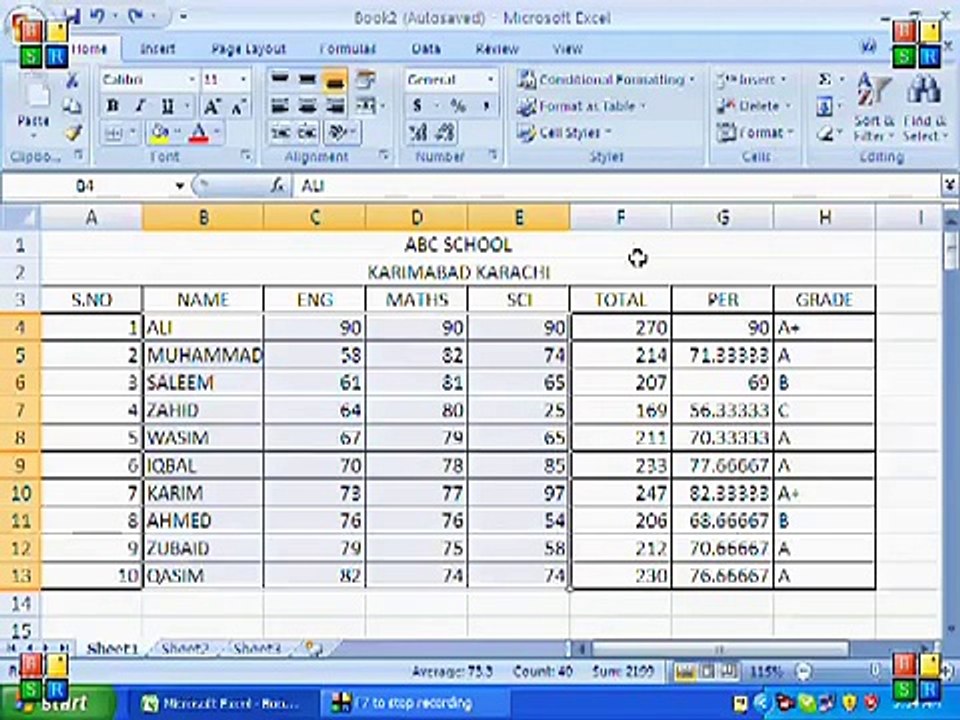
Task: Open Conditional Formatting menu
Action: tap(606, 80)
